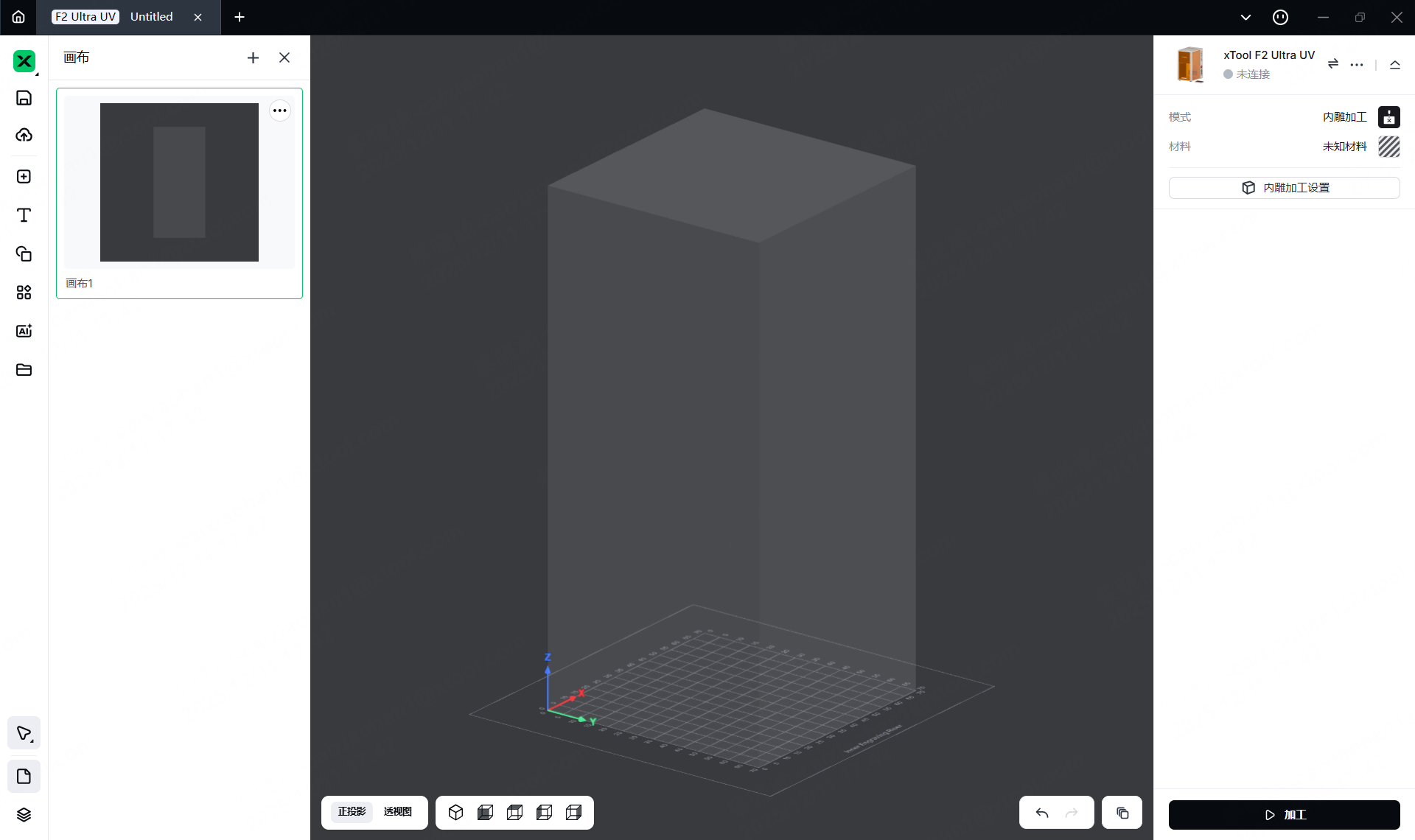Click the save file icon
This screenshot has width=1415, height=840.
tap(24, 98)
